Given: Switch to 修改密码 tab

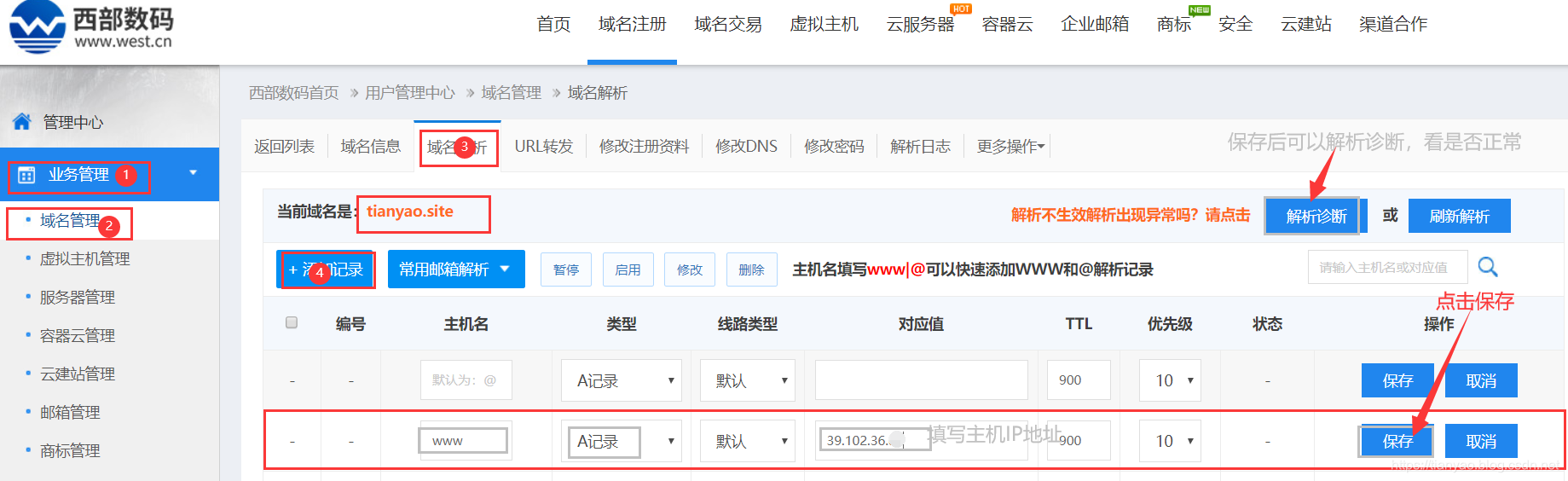Looking at the screenshot, I should (834, 147).
